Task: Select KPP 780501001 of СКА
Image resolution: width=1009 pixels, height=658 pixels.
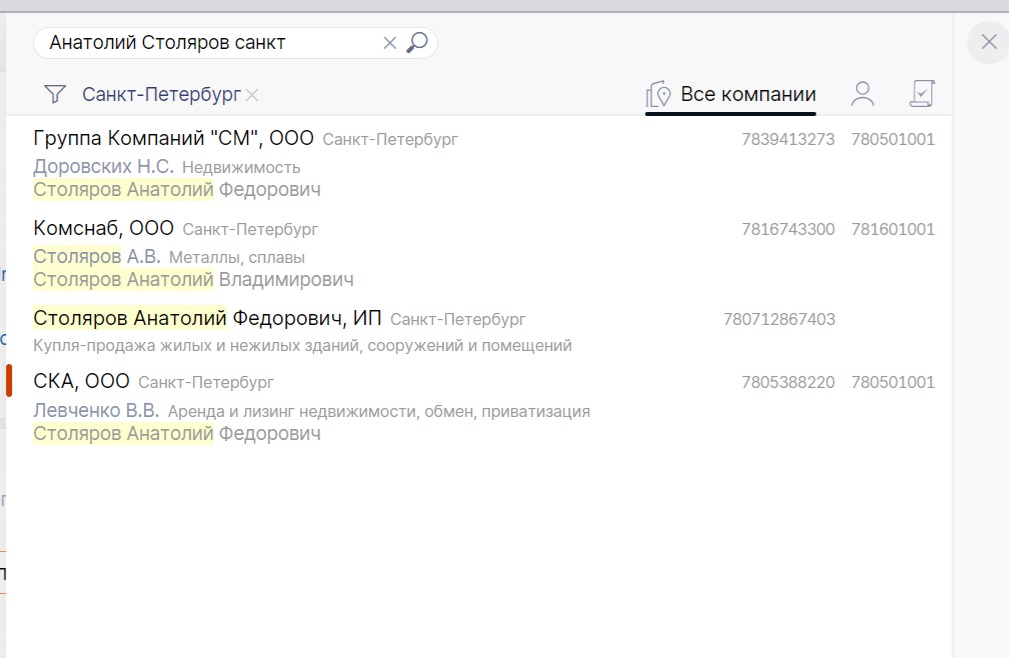Action: (893, 382)
